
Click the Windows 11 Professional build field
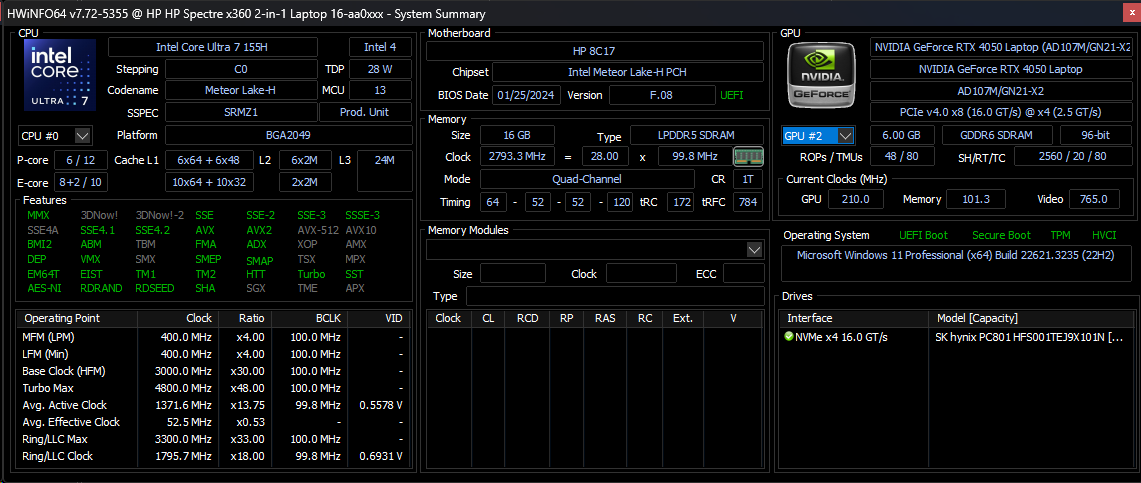[x=955, y=263]
